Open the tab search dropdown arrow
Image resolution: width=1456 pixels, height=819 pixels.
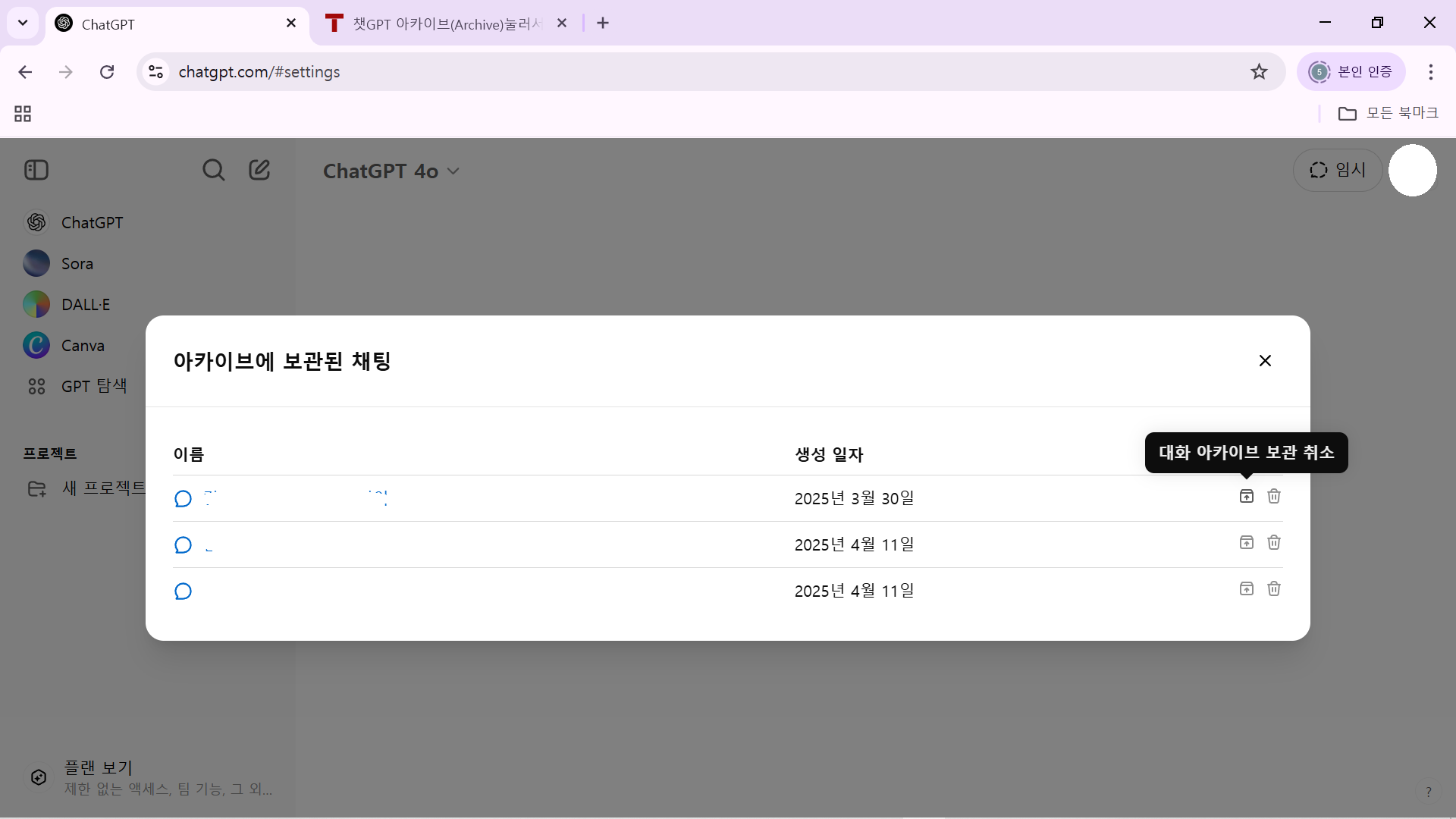tap(23, 23)
